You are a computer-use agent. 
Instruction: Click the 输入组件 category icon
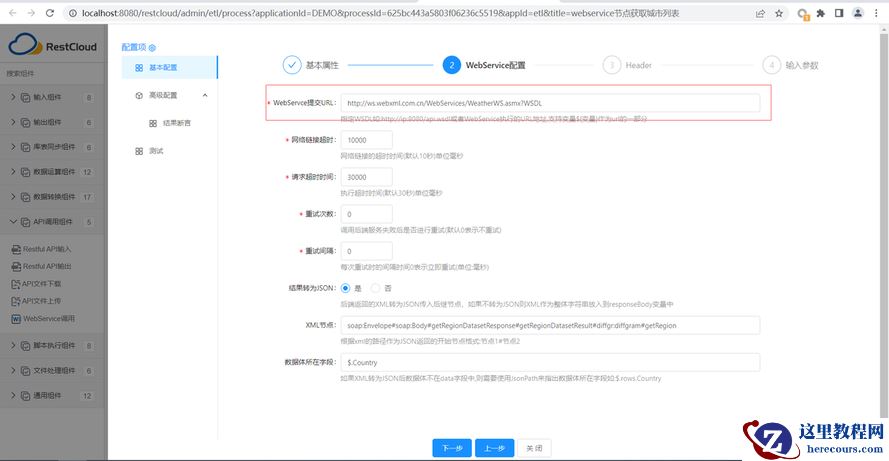click(x=26, y=98)
